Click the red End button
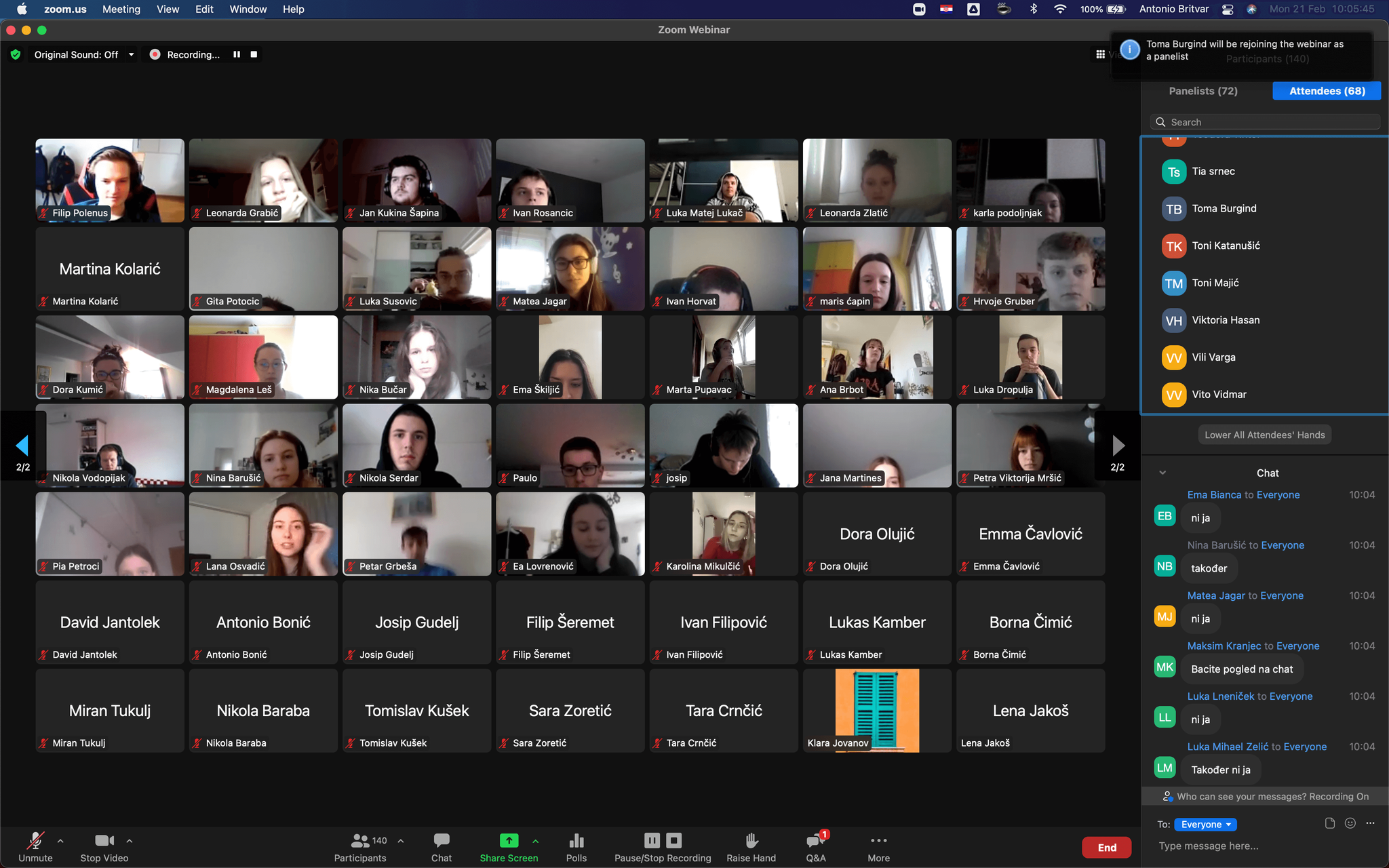Image resolution: width=1389 pixels, height=868 pixels. [1107, 848]
